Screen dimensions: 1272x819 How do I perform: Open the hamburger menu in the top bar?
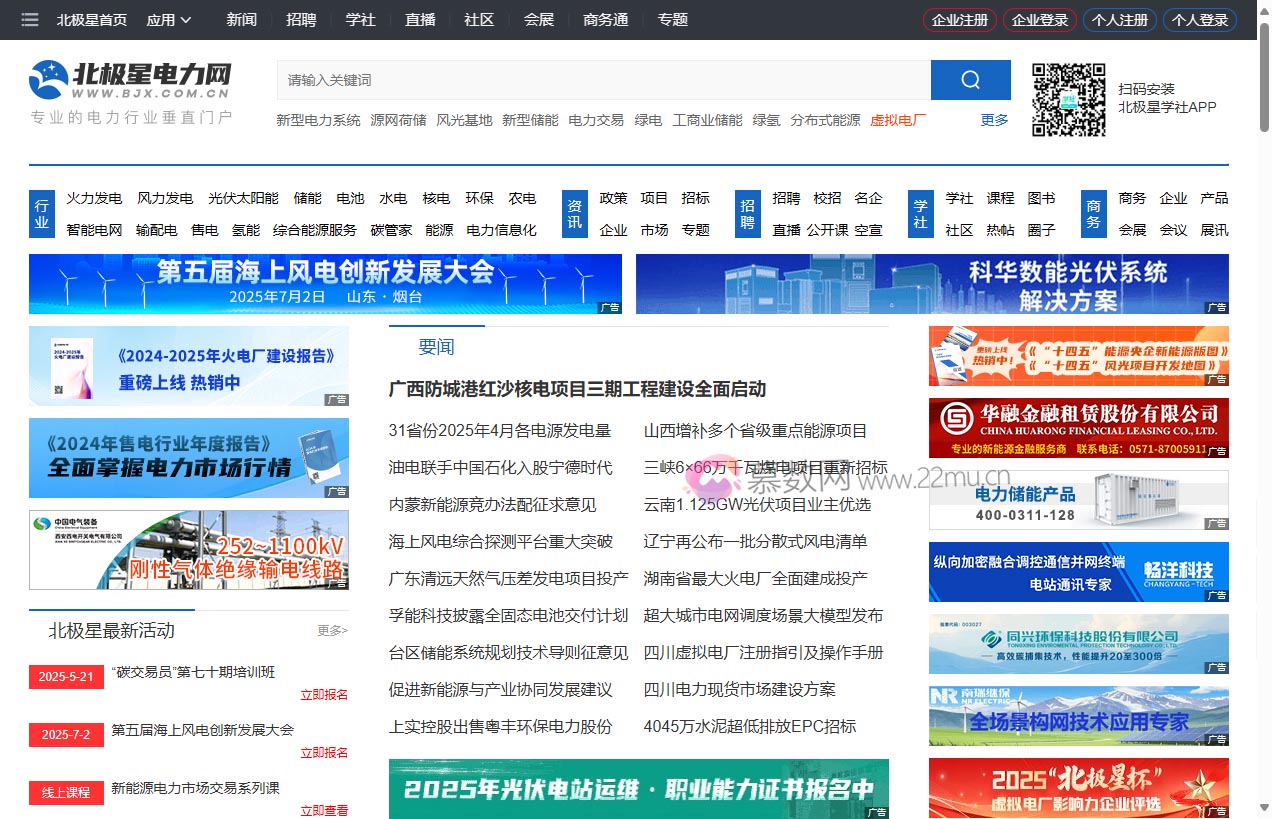click(x=29, y=19)
